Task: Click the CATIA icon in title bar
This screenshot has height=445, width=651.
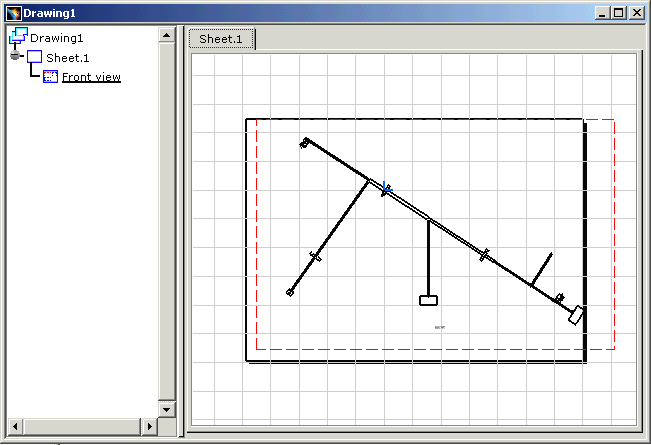Action: pos(13,13)
